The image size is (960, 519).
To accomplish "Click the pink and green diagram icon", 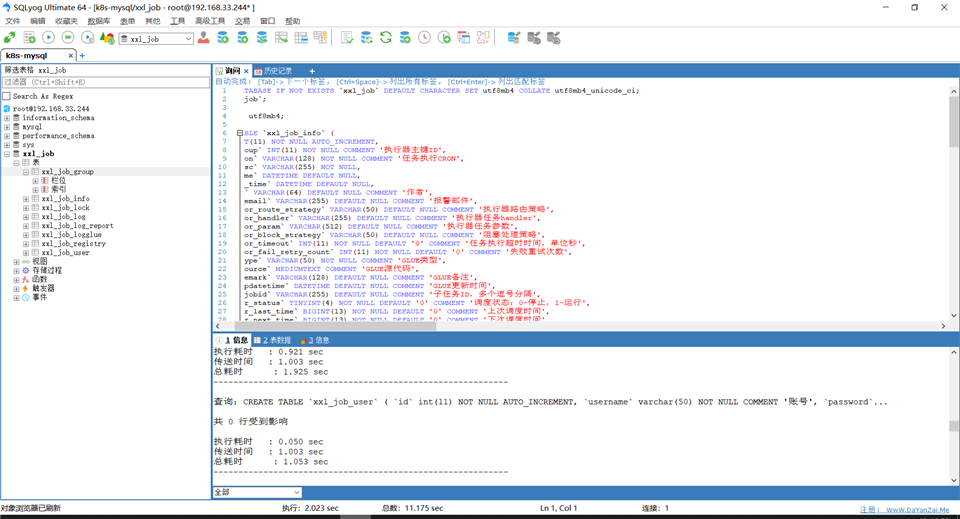I will 483,38.
